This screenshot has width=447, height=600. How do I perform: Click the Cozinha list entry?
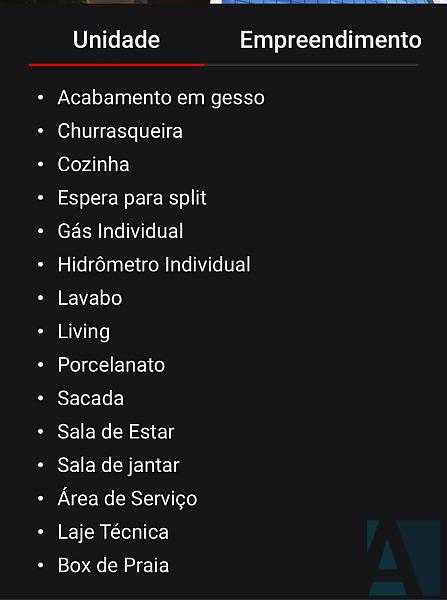click(93, 165)
